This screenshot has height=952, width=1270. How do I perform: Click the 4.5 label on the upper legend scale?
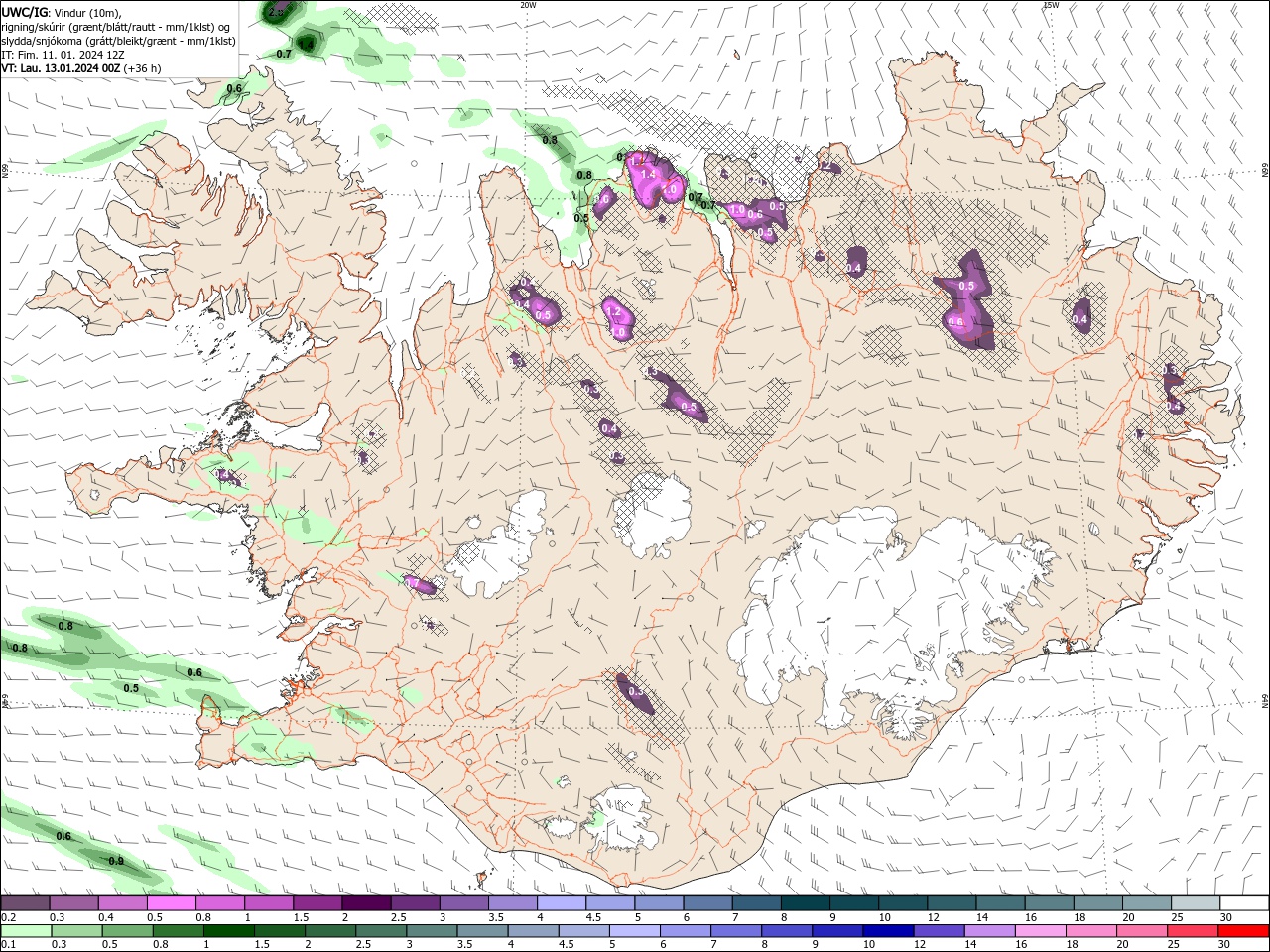593,917
